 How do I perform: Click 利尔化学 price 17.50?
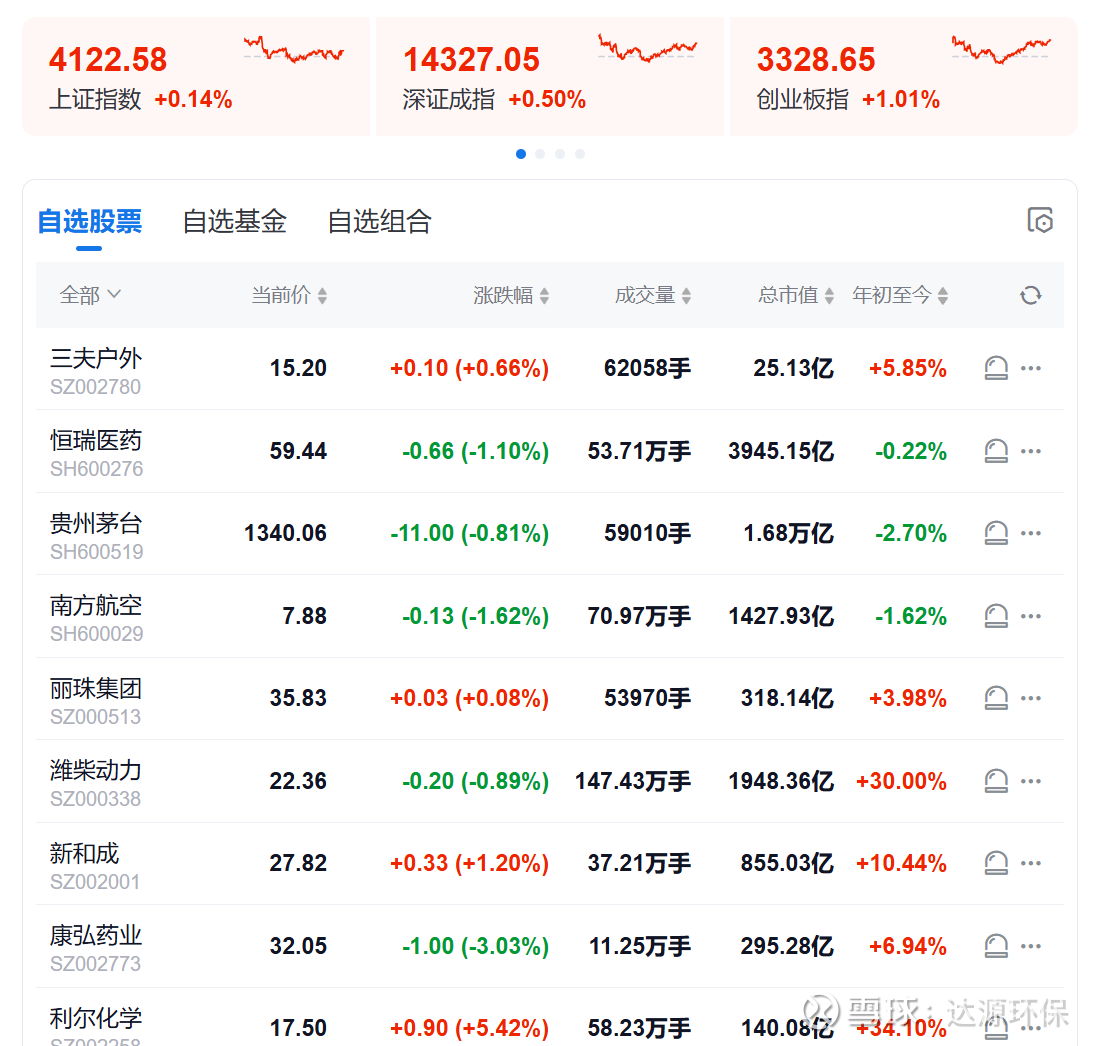[298, 1028]
